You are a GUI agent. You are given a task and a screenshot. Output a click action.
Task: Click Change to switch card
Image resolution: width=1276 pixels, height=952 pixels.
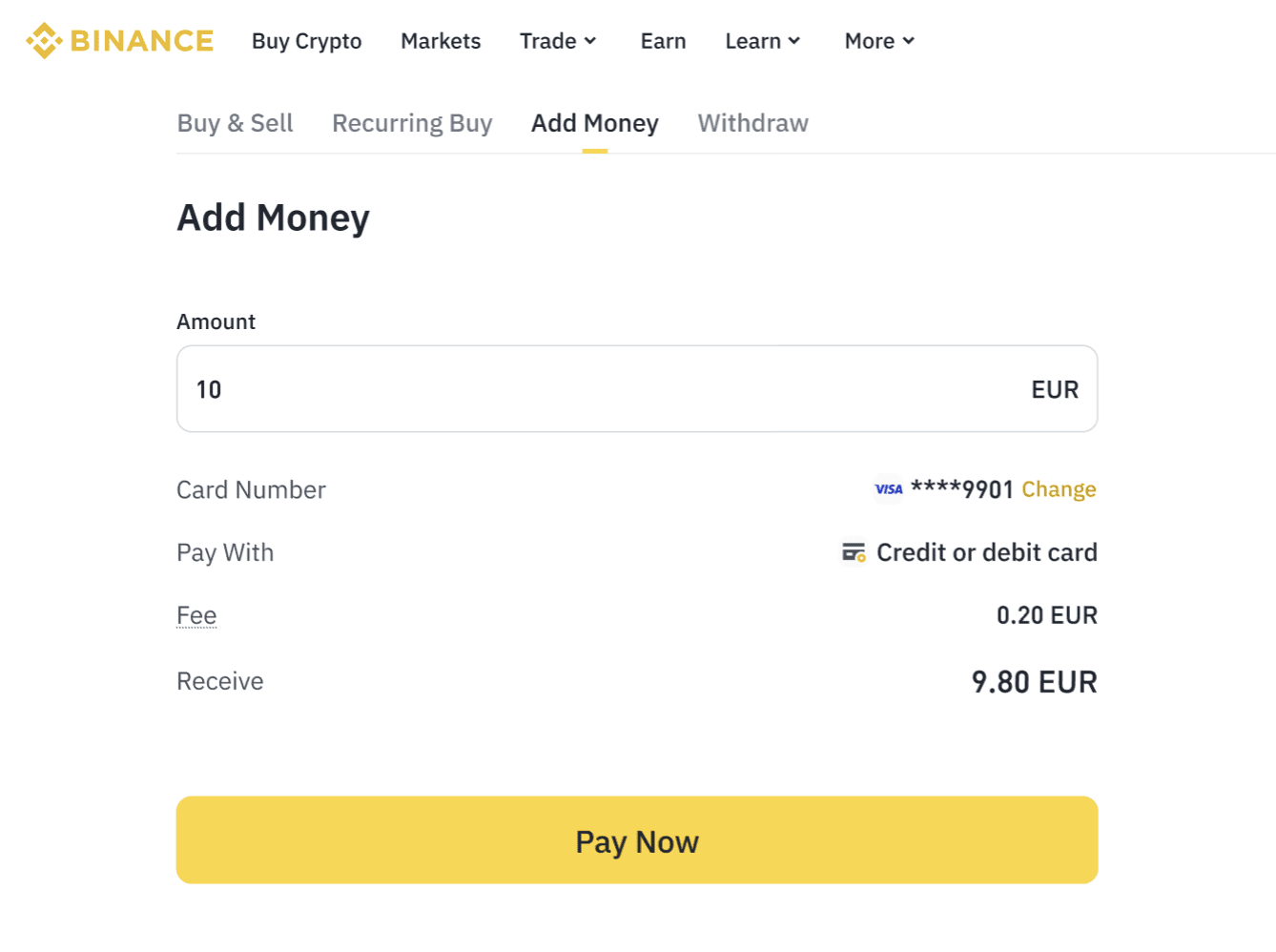[x=1059, y=489]
